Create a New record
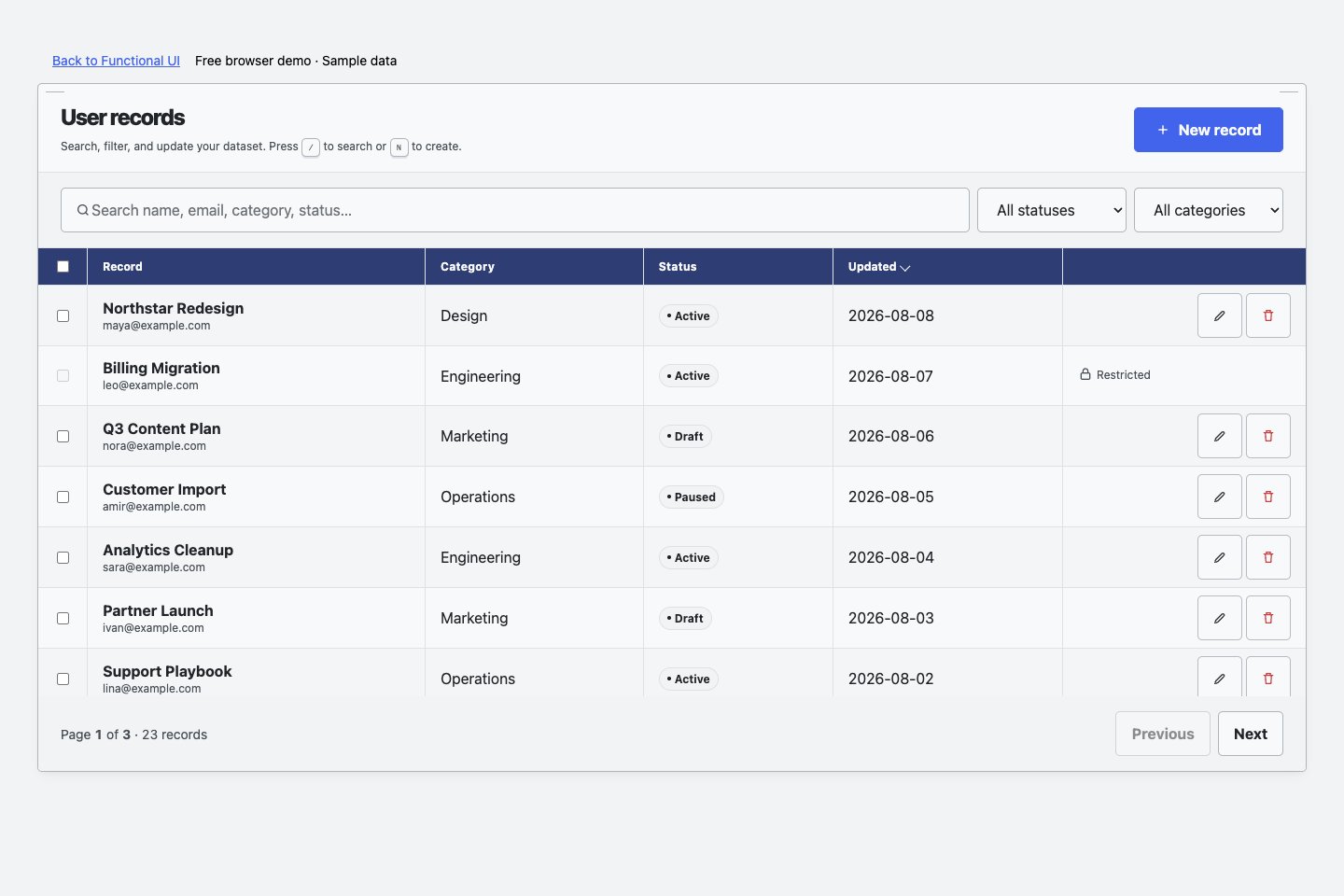 click(x=1209, y=130)
